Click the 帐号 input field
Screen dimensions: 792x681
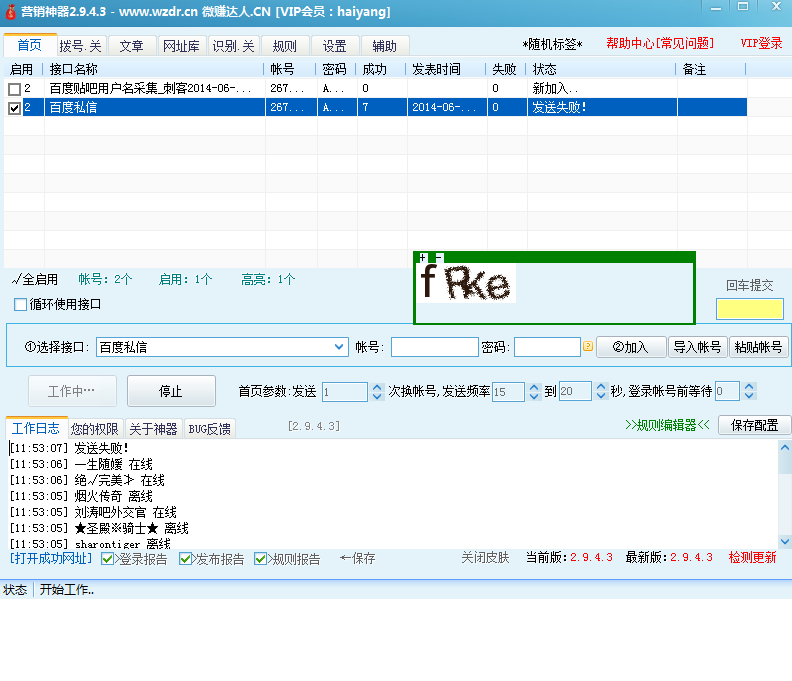coord(434,347)
